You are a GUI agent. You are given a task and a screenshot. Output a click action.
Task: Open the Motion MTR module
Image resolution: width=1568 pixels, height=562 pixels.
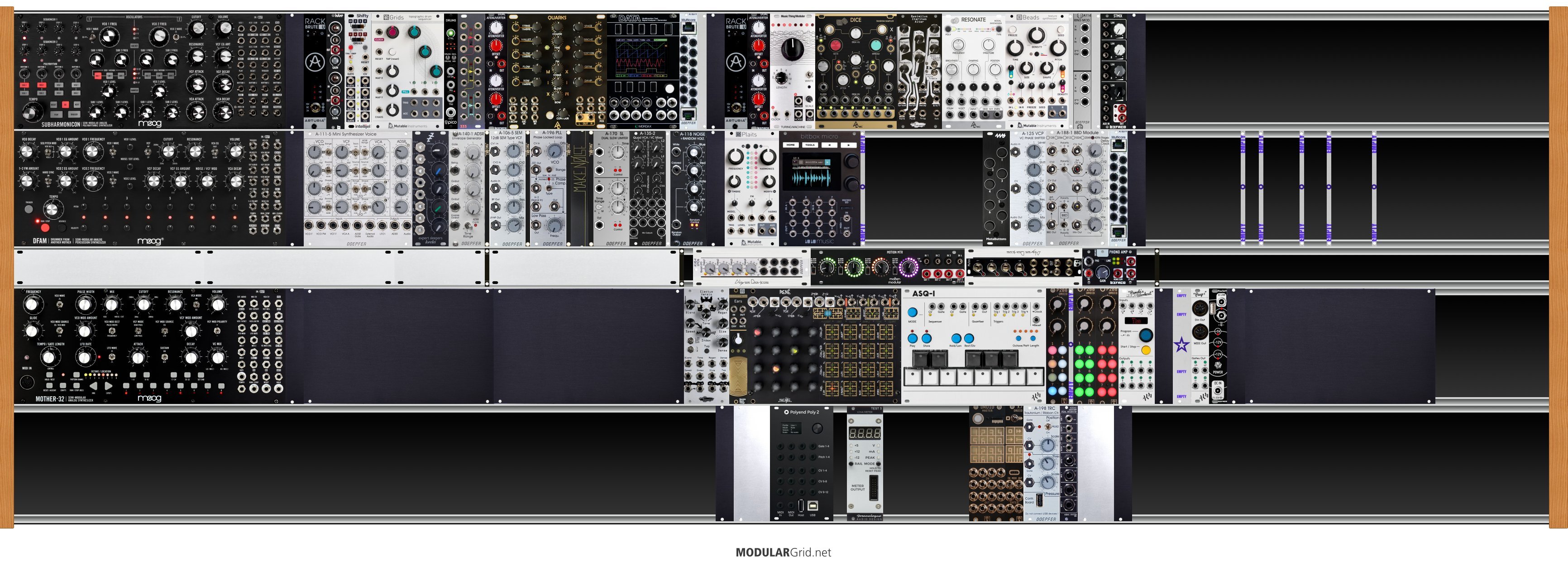[888, 267]
